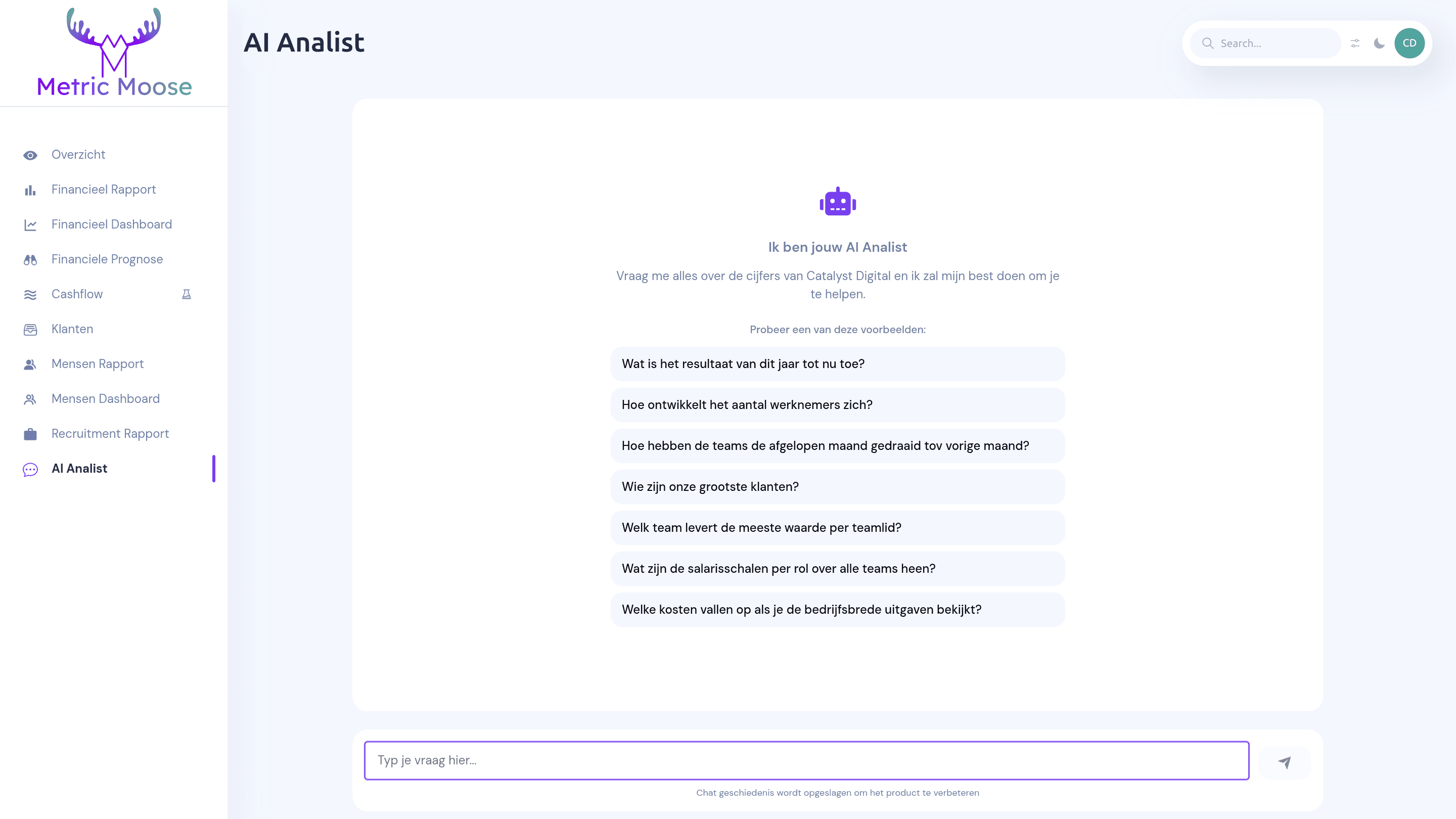Click the Metric Moose logo
This screenshot has height=819, width=1456.
point(114,52)
